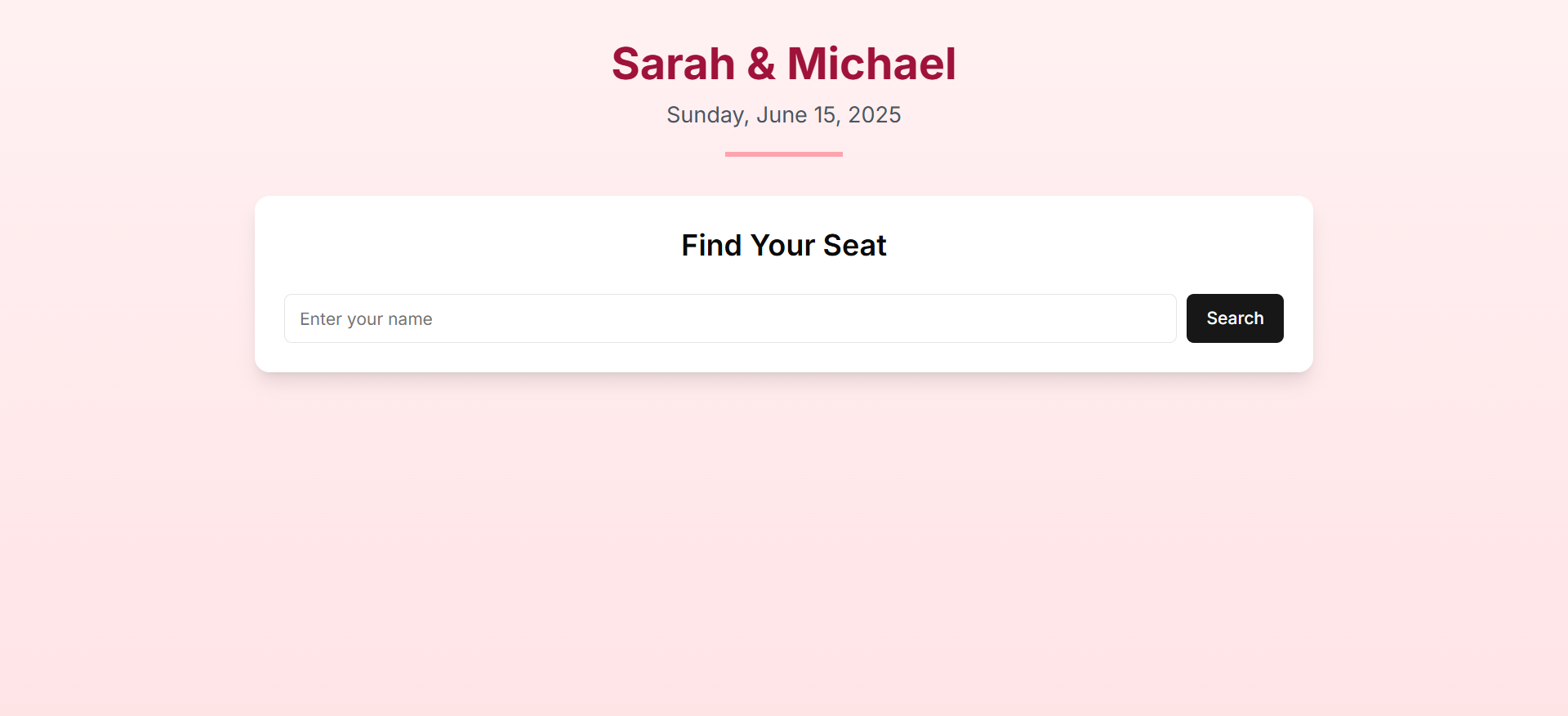Viewport: 1568px width, 716px height.
Task: Click the number "15" in the wedding date
Action: 826,115
